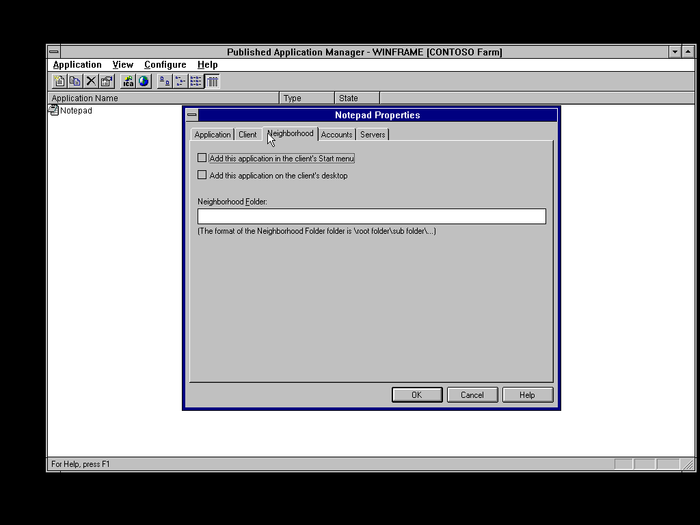700x525 pixels.
Task: Click the Copy application toolbar icon
Action: 75,81
